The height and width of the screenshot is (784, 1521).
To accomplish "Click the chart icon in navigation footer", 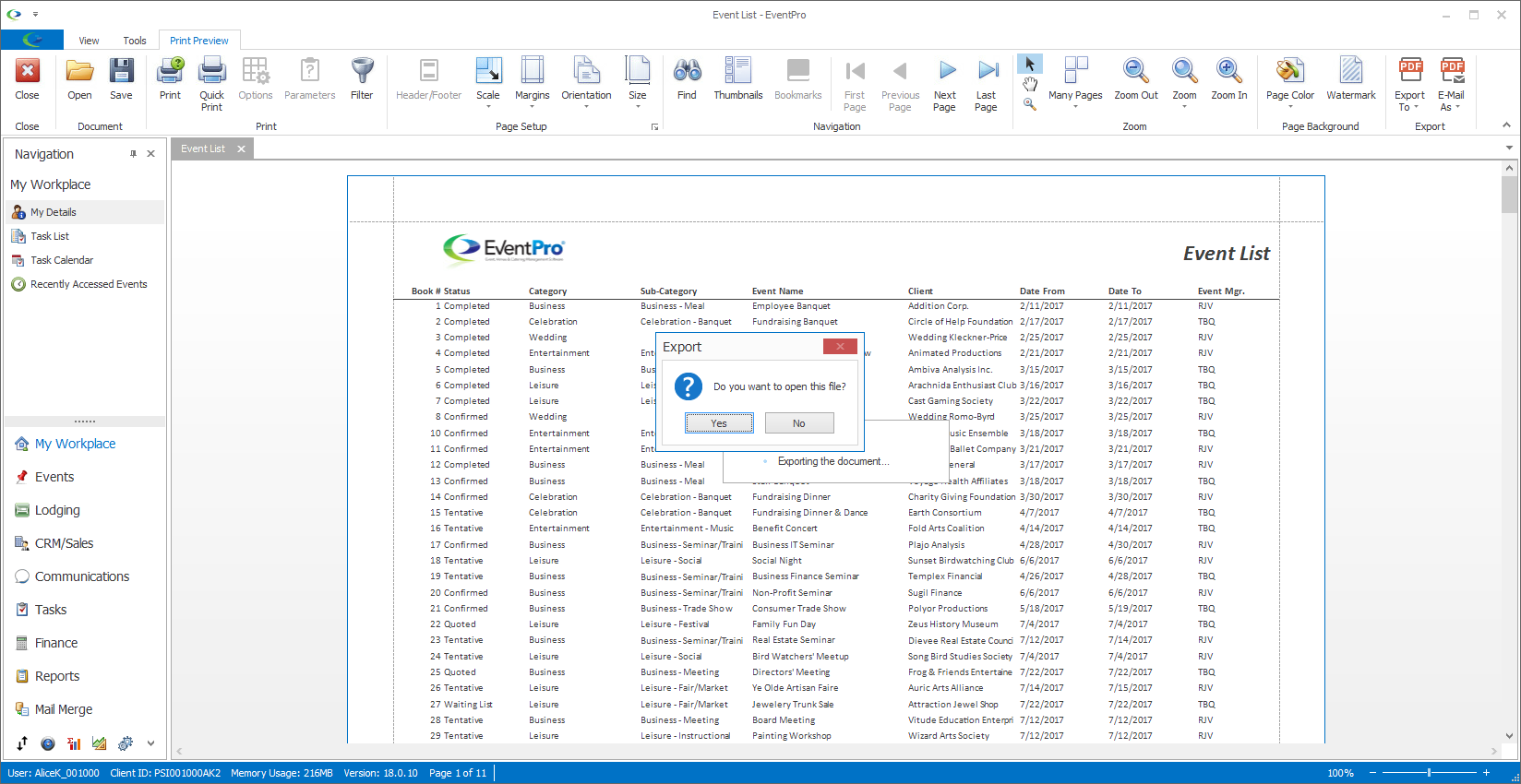I will 100,743.
